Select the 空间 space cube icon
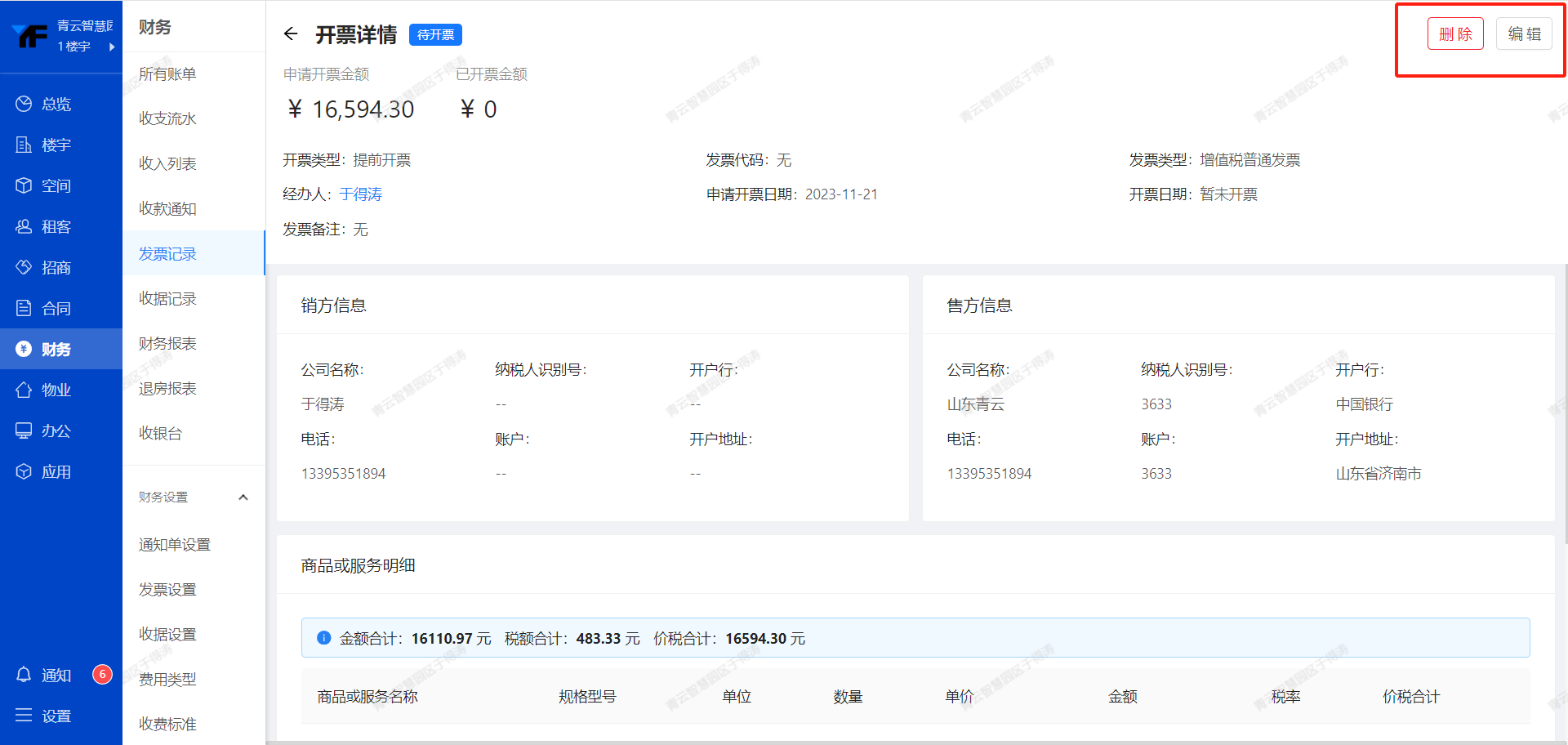Image resolution: width=1568 pixels, height=745 pixels. [x=24, y=185]
